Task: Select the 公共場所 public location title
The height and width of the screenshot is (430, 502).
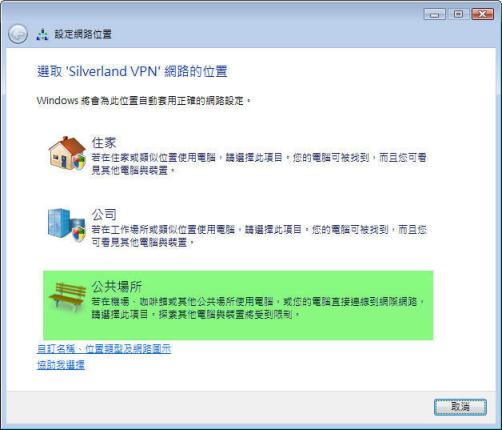Action: pyautogui.click(x=117, y=286)
